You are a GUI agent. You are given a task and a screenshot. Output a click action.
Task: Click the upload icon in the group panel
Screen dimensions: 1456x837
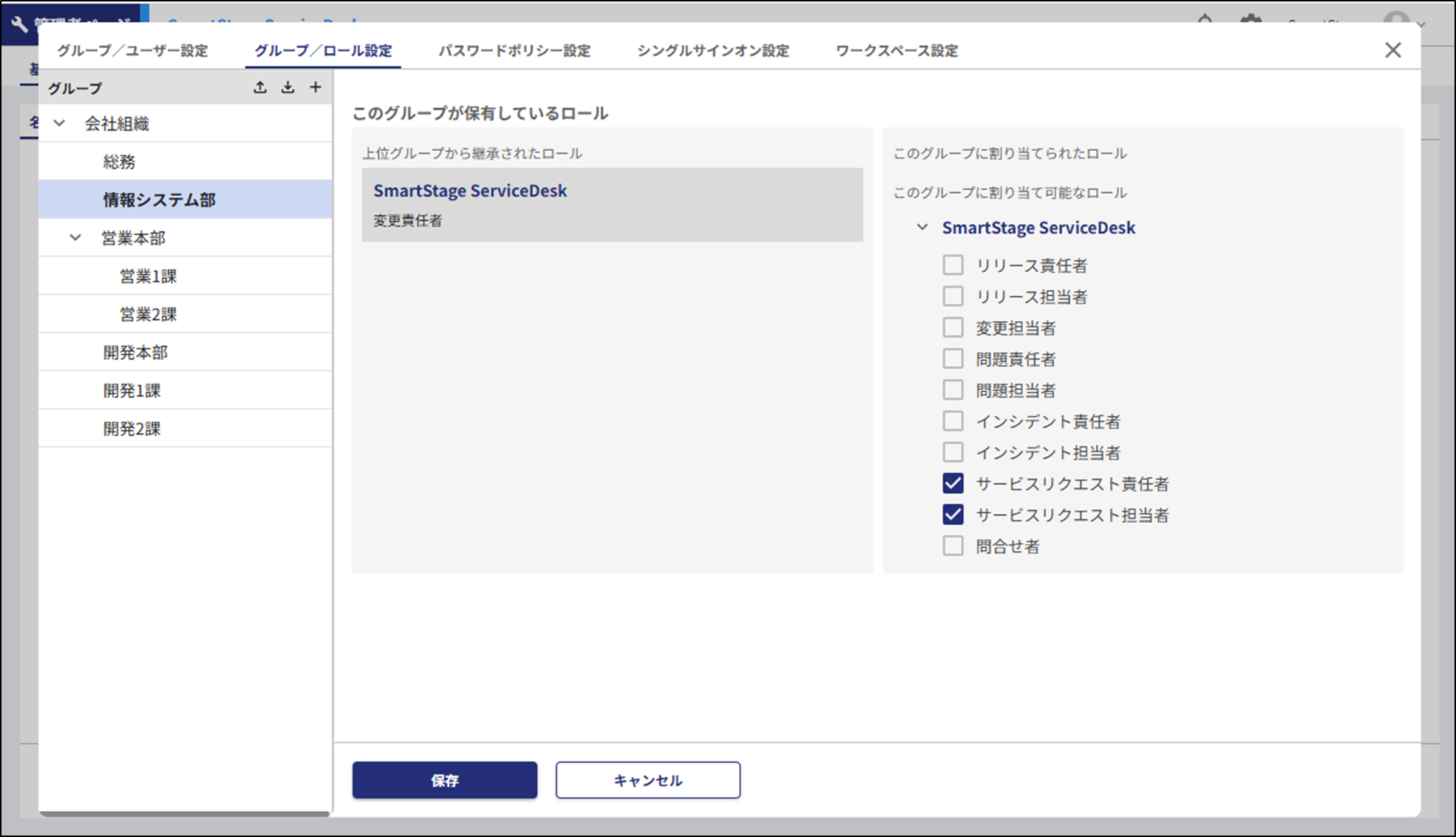tap(260, 87)
